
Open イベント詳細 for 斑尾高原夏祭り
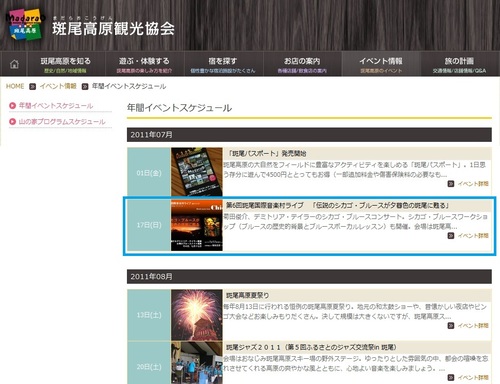473,325
